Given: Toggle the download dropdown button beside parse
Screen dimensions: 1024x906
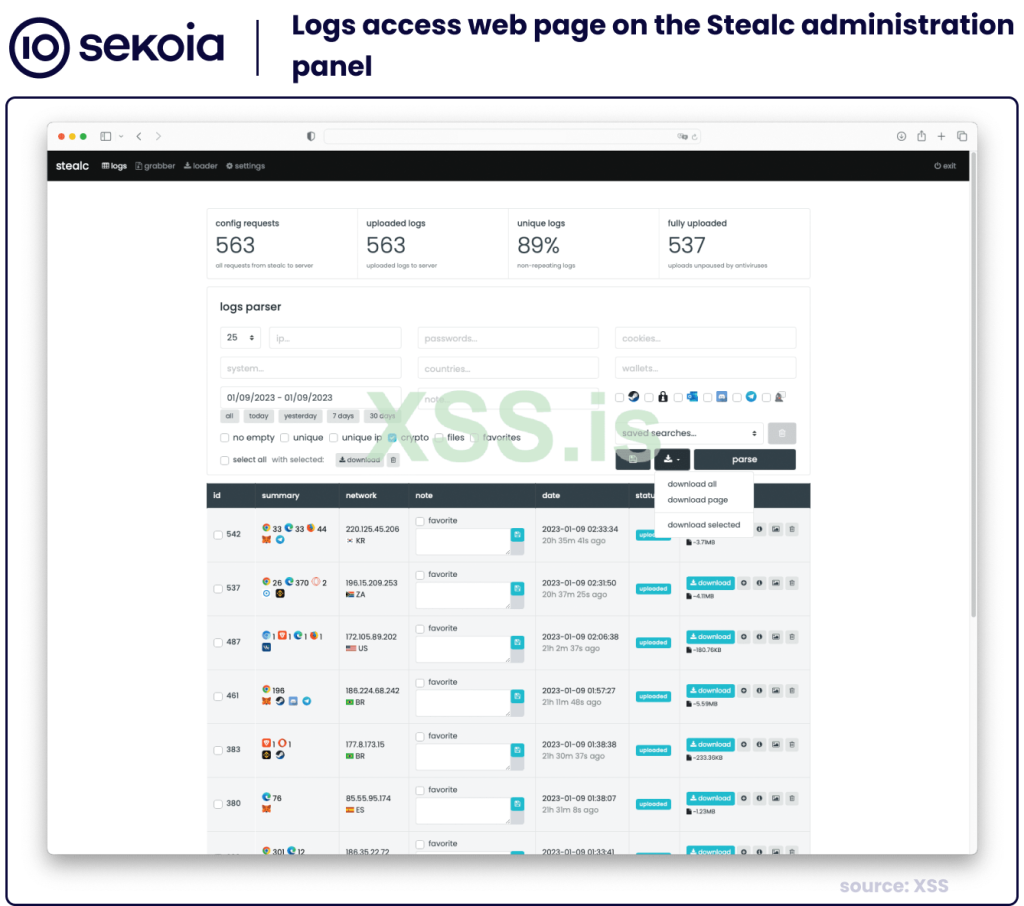Looking at the screenshot, I should [672, 459].
